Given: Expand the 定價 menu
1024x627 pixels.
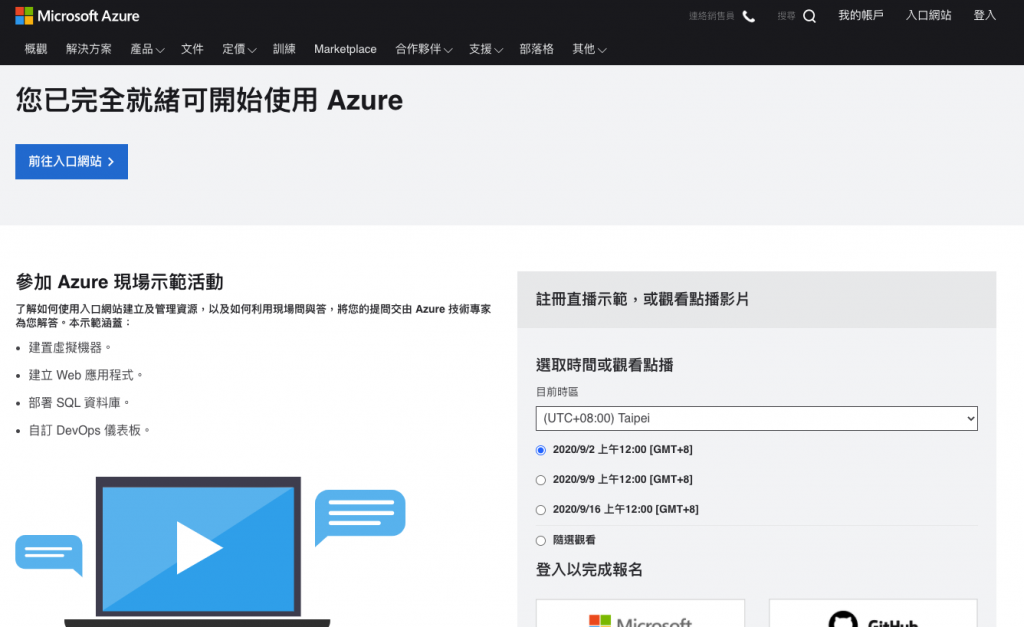Looking at the screenshot, I should point(239,49).
